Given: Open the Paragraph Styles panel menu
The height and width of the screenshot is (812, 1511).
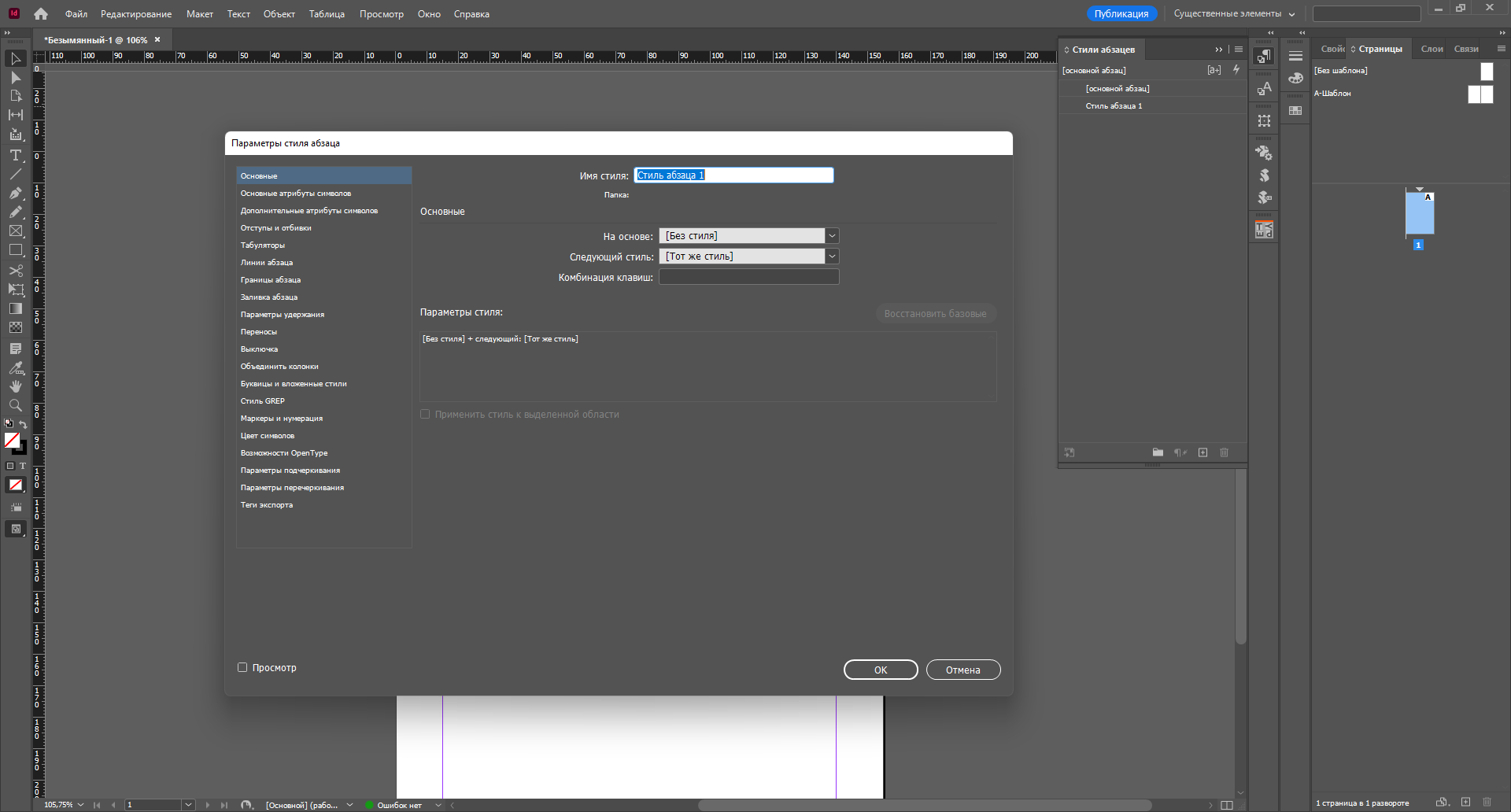Looking at the screenshot, I should point(1239,50).
